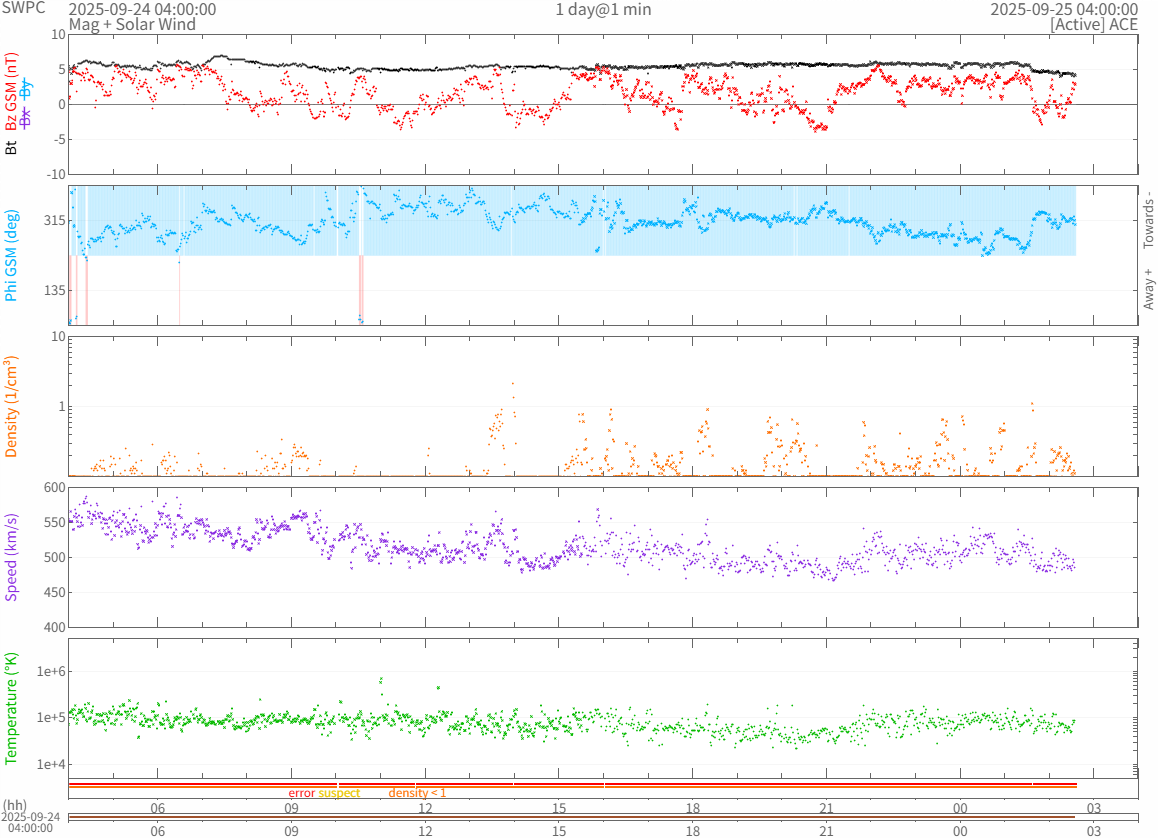Click the 'Towards -' sector label
The height and width of the screenshot is (838, 1158).
point(1148,220)
